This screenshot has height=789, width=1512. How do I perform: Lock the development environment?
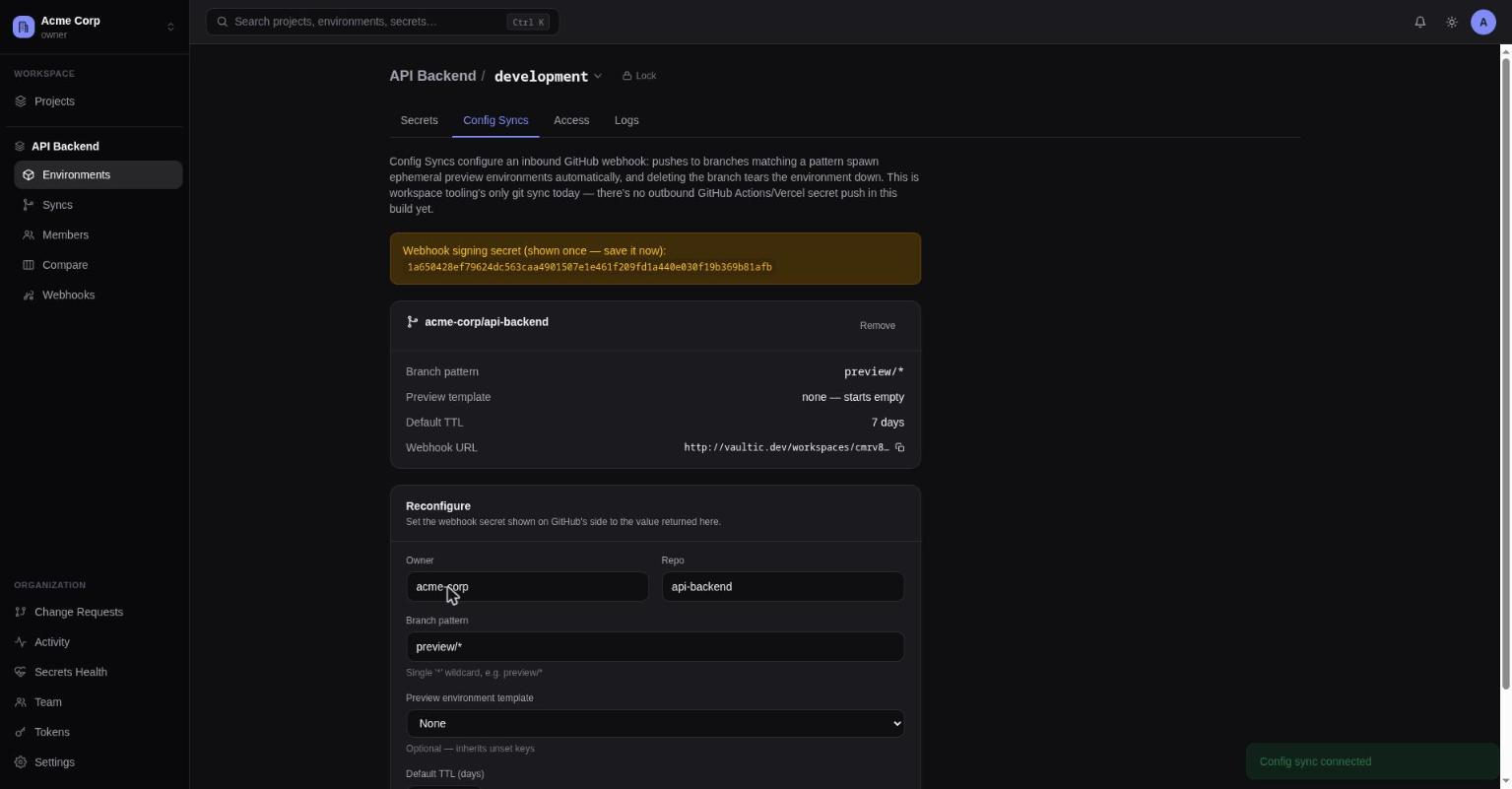(x=639, y=76)
